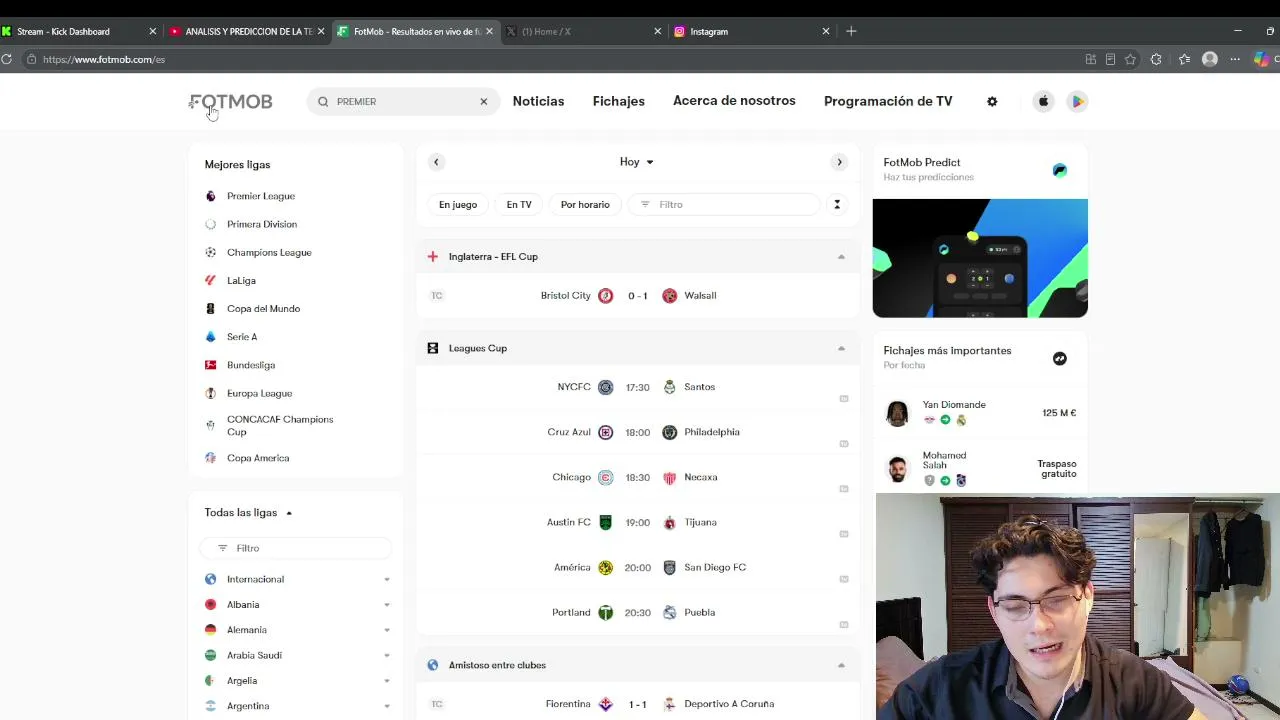Image resolution: width=1280 pixels, height=720 pixels.
Task: Open the Apple App Store link icon
Action: pos(1043,101)
